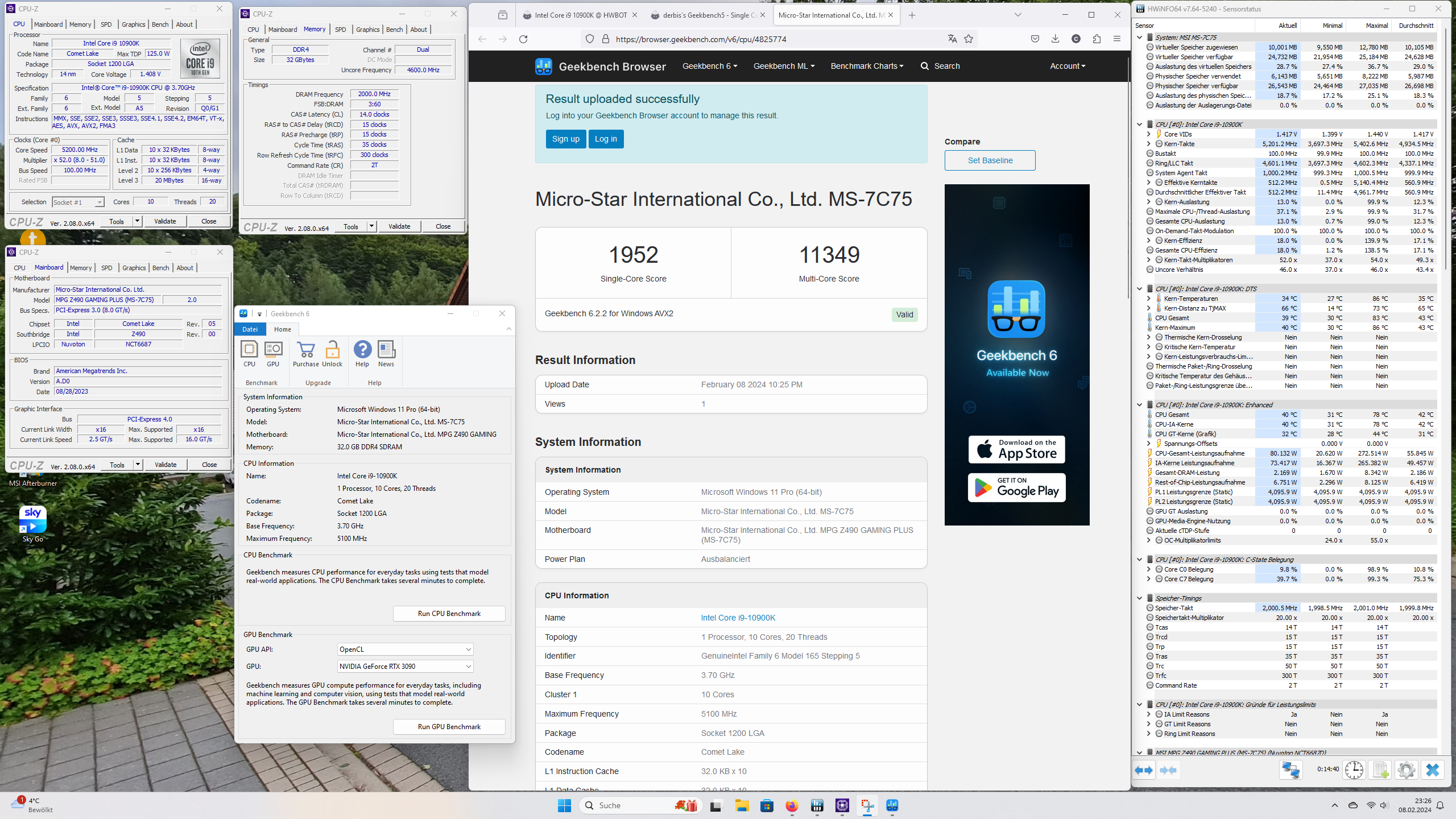The height and width of the screenshot is (819, 1456).
Task: Open HWiNFO remote network computers icon
Action: 1290,770
